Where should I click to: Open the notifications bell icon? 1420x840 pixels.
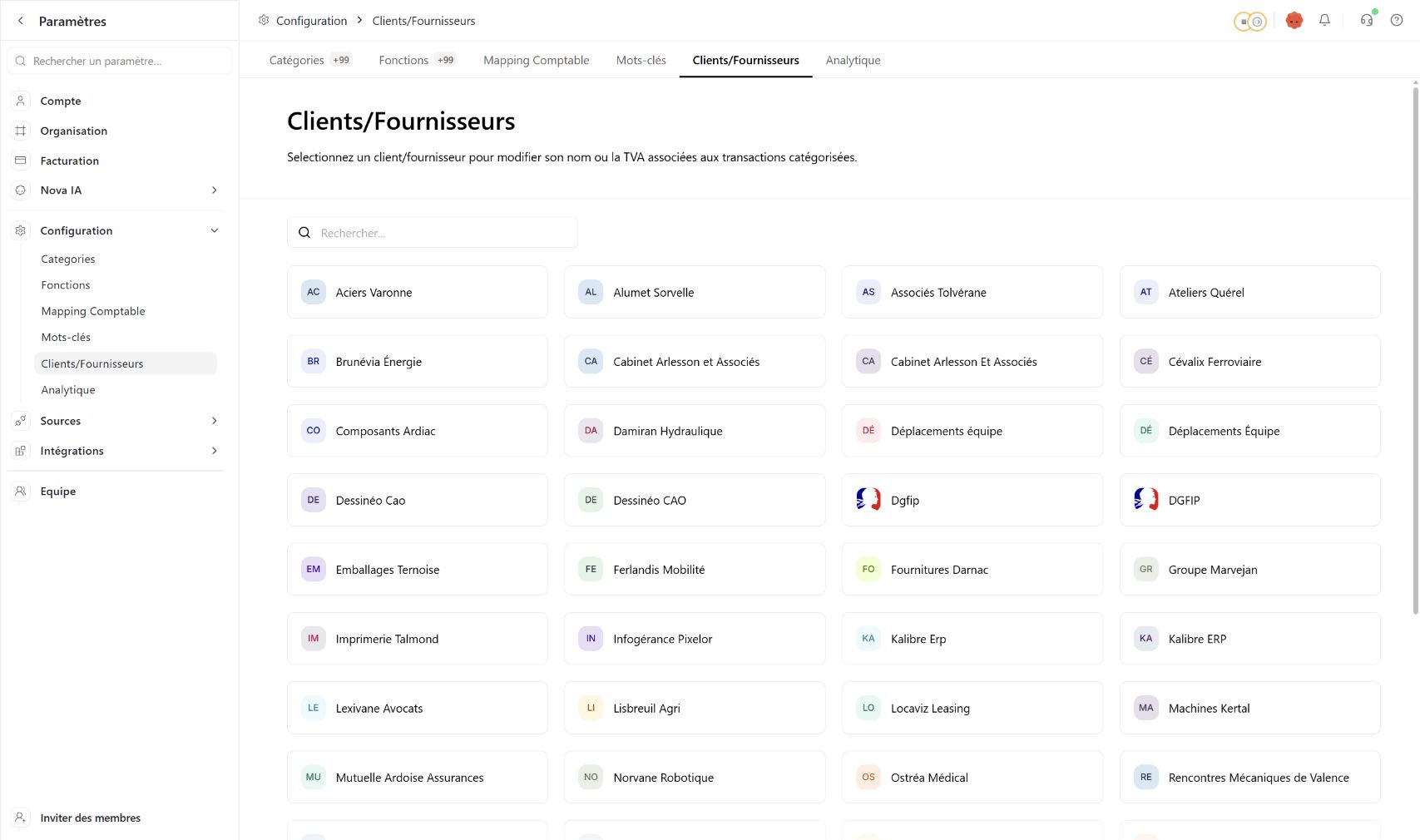(1324, 20)
